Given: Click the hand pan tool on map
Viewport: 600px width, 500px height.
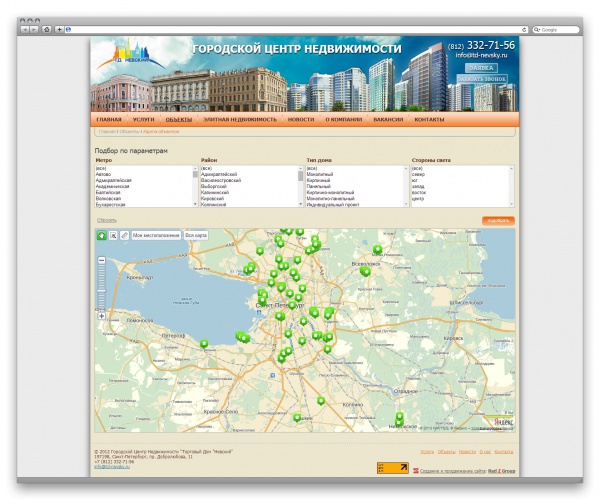Looking at the screenshot, I should pos(101,235).
